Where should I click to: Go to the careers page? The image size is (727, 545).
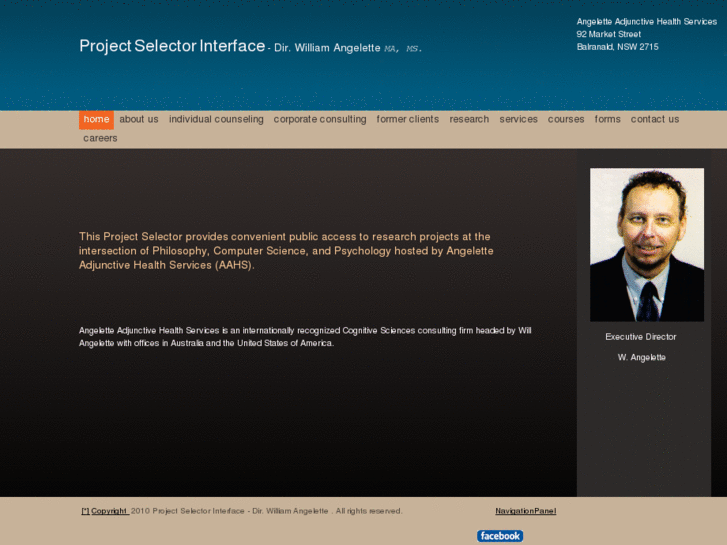[100, 139]
